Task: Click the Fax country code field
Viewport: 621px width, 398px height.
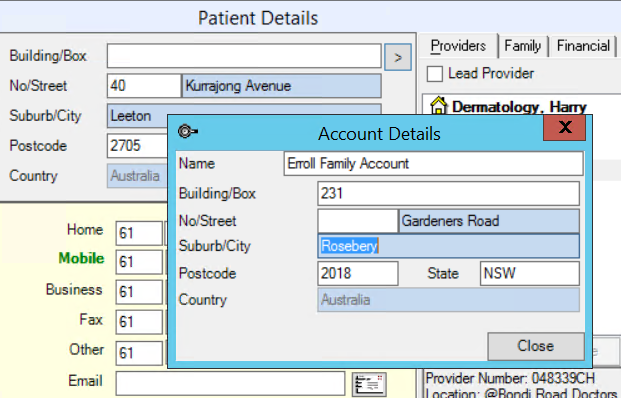Action: click(139, 322)
